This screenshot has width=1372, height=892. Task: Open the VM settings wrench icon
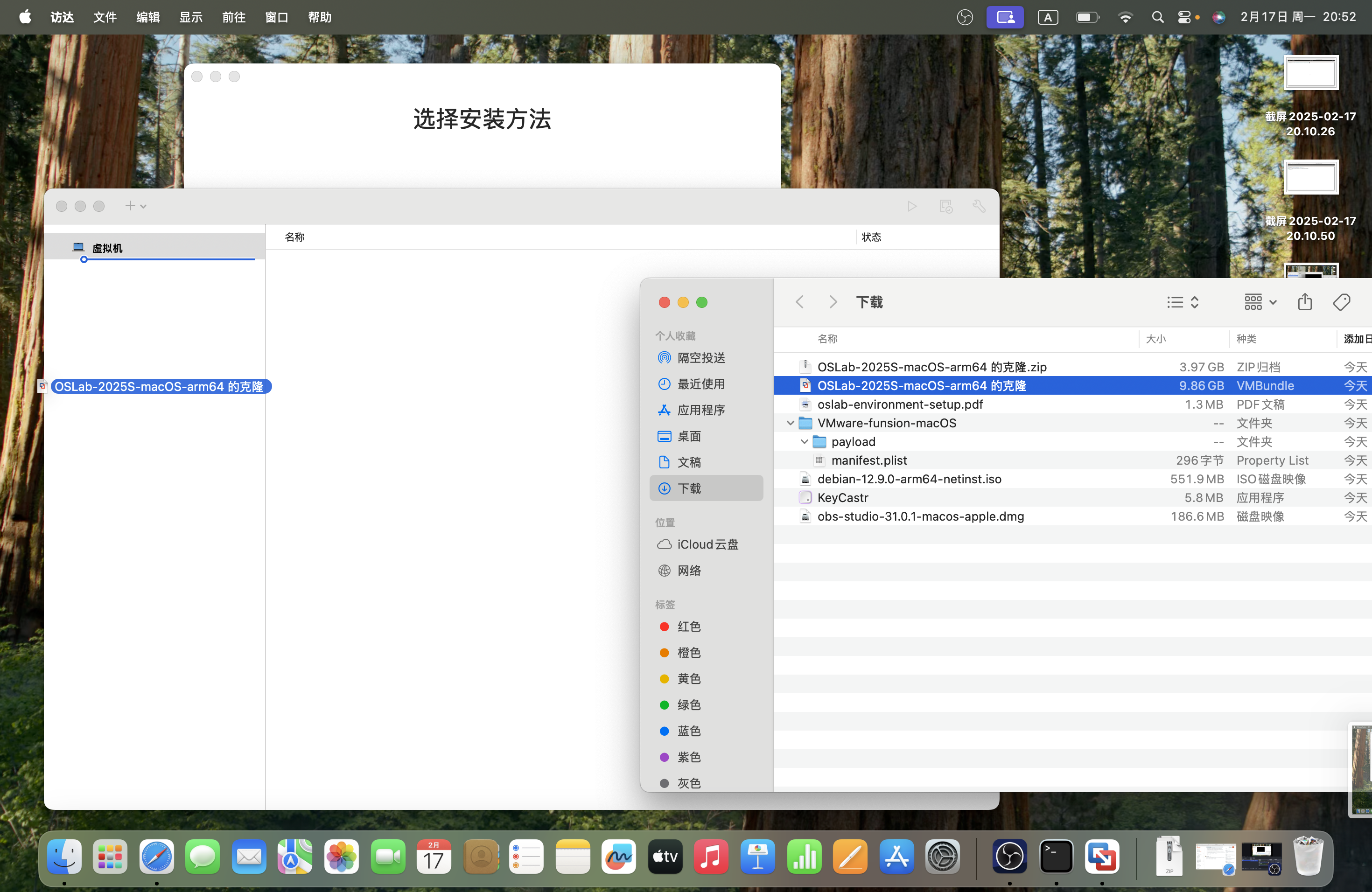coord(979,206)
